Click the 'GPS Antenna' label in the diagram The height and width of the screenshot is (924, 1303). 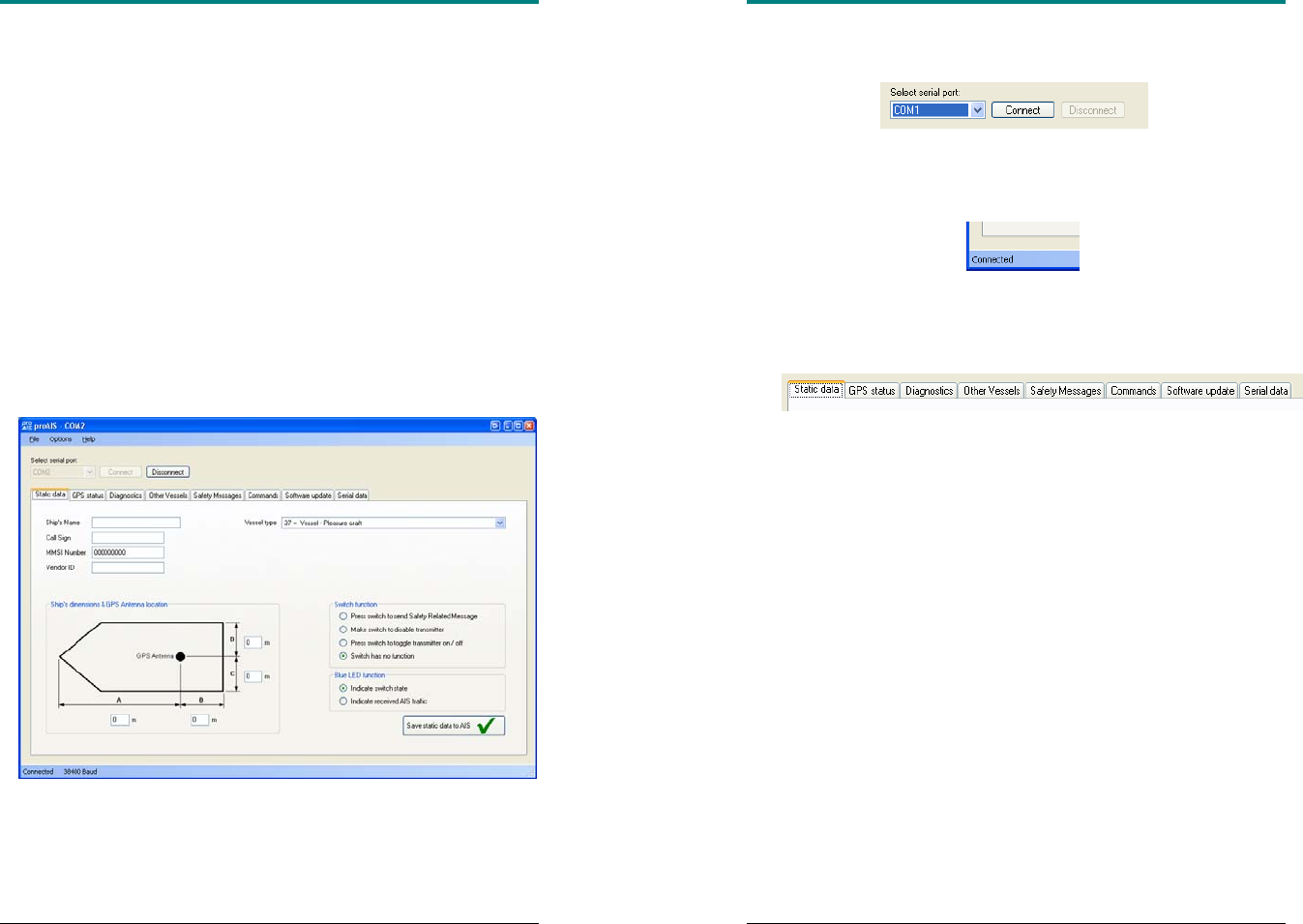pos(155,656)
